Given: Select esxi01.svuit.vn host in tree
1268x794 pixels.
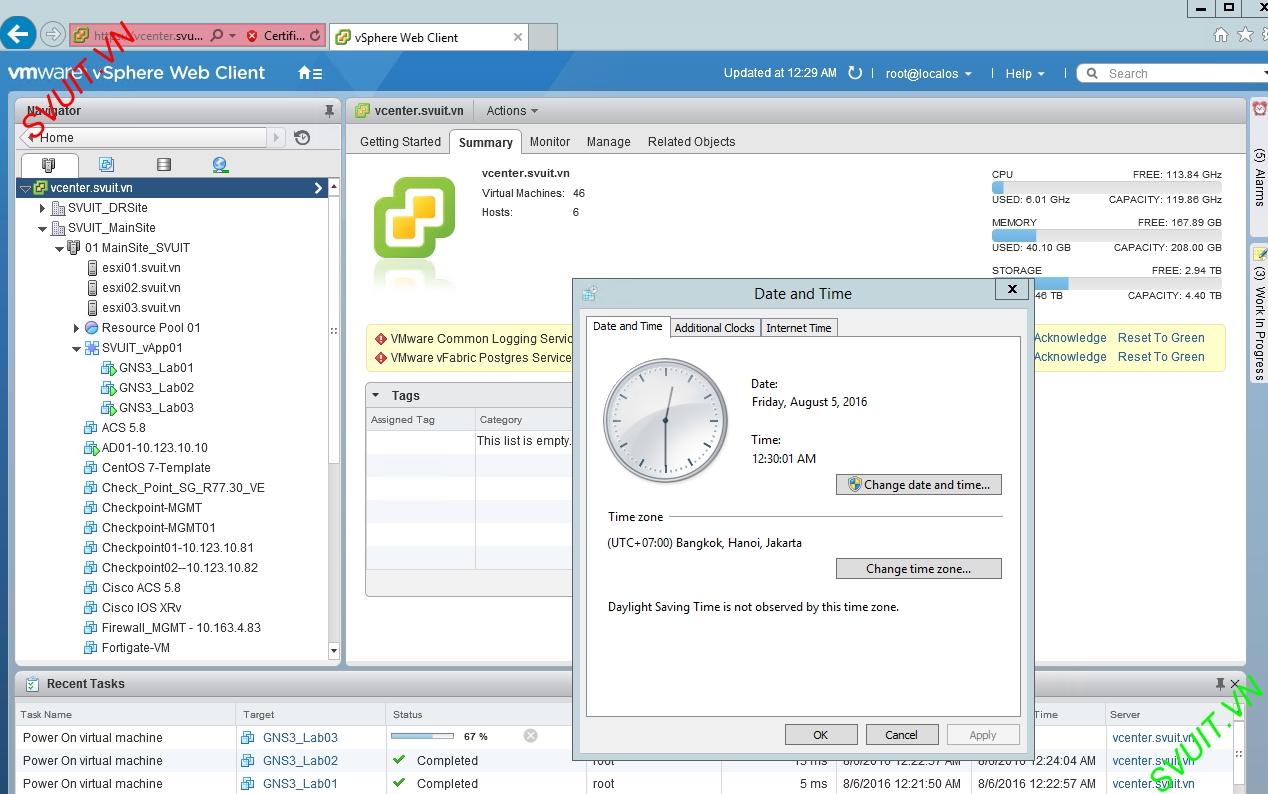Looking at the screenshot, I should click(x=141, y=268).
